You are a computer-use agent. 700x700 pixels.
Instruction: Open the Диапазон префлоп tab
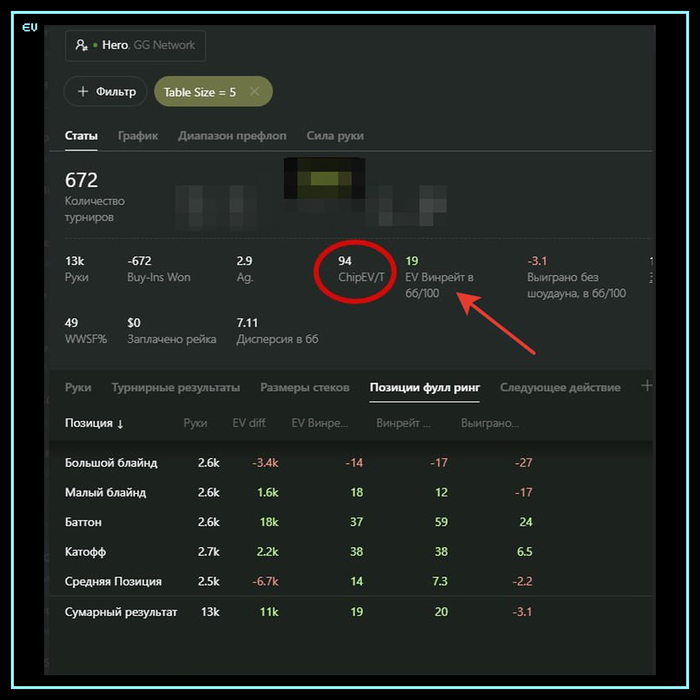232,136
